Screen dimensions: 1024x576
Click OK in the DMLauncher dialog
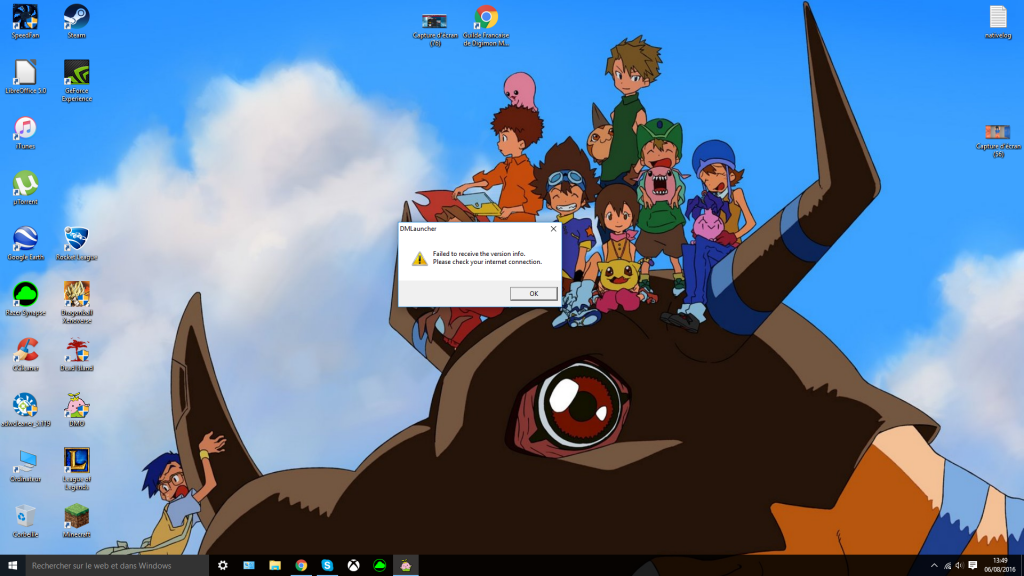[x=533, y=293]
